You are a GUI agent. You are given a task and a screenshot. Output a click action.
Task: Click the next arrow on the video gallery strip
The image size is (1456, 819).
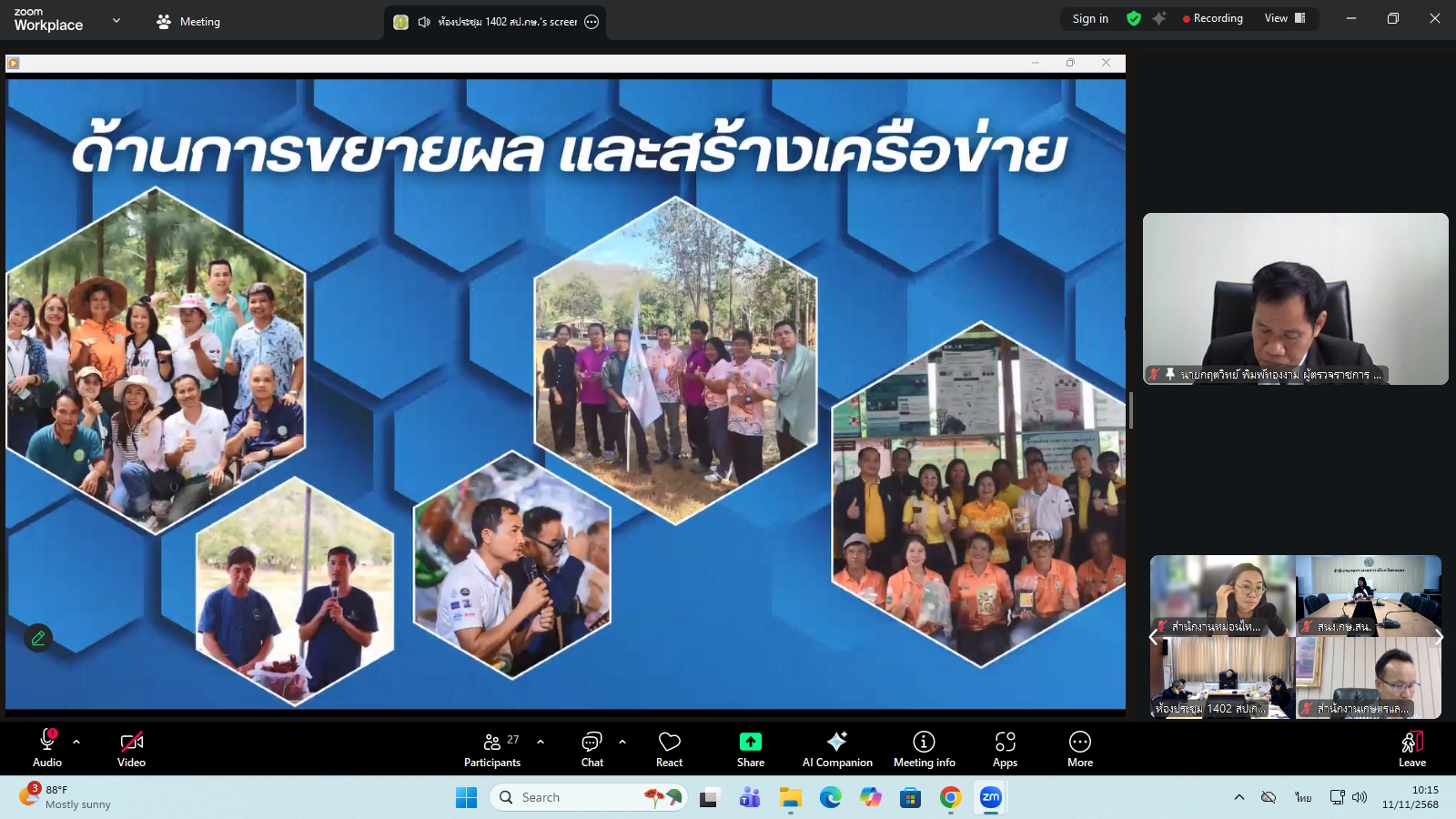(x=1439, y=637)
